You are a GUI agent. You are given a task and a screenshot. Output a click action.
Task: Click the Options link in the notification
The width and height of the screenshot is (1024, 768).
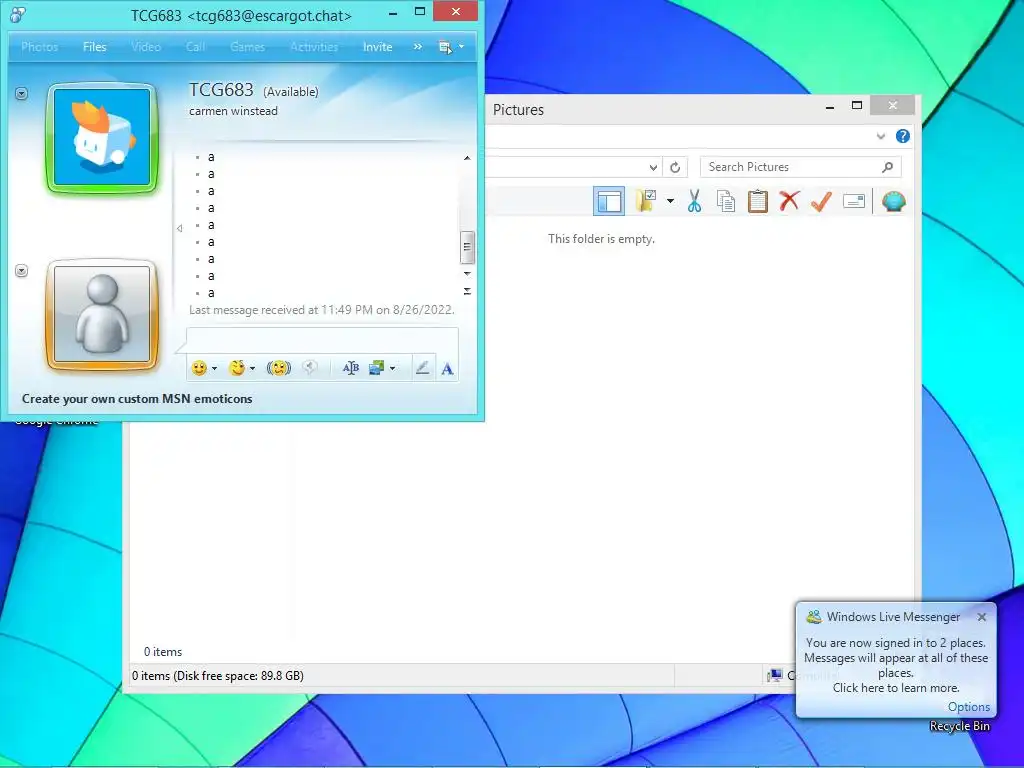[x=968, y=707]
